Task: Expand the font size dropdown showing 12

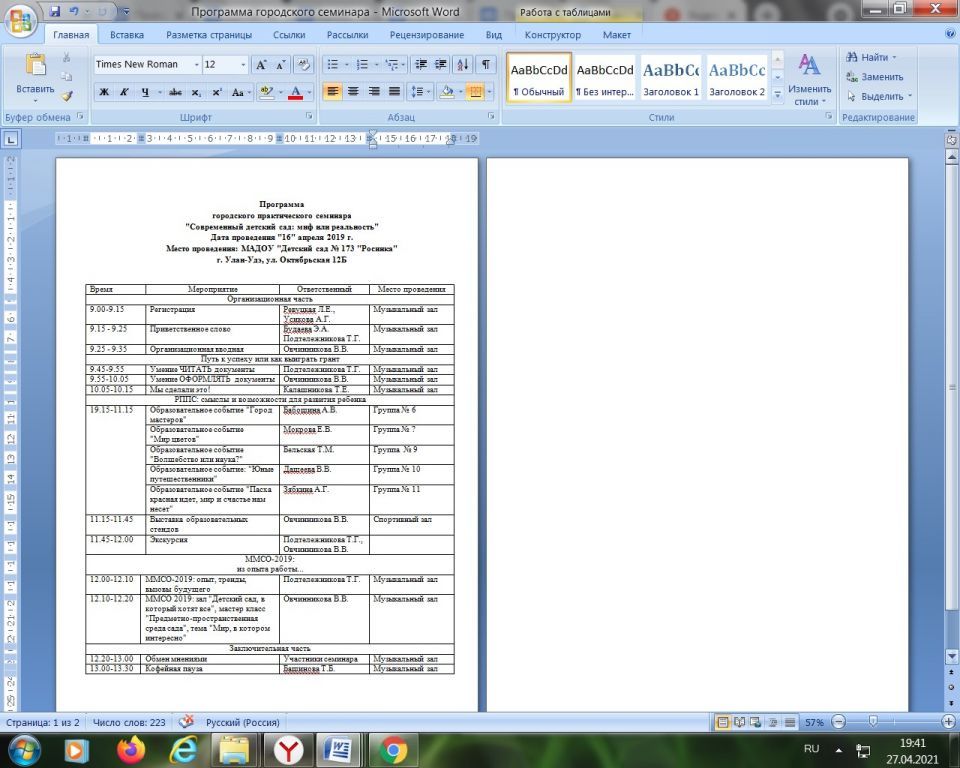Action: click(x=242, y=64)
